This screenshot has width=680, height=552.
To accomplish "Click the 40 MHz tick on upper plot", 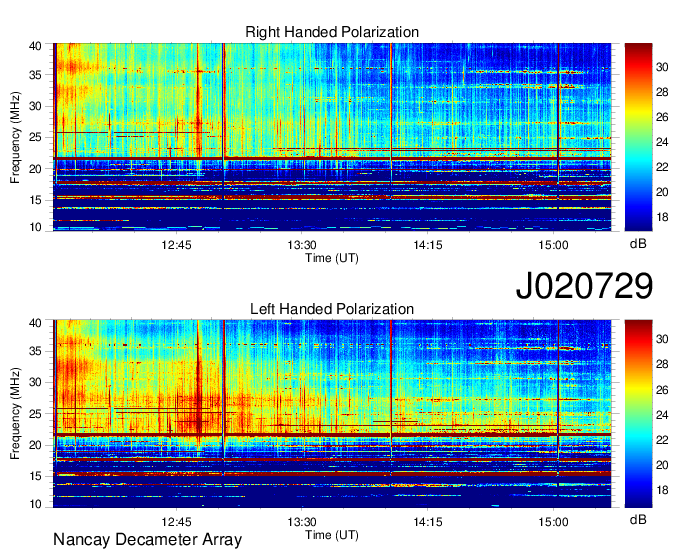I will [35, 46].
